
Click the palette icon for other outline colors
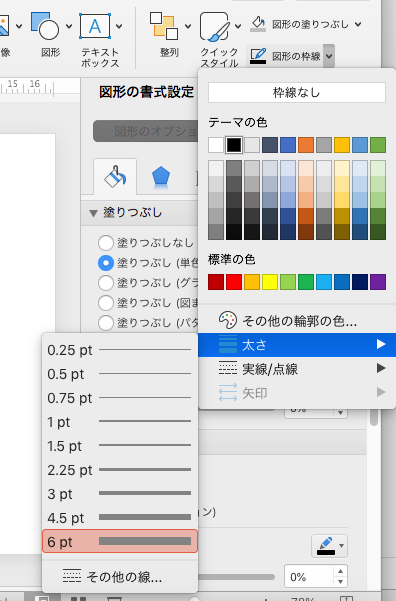click(x=228, y=320)
